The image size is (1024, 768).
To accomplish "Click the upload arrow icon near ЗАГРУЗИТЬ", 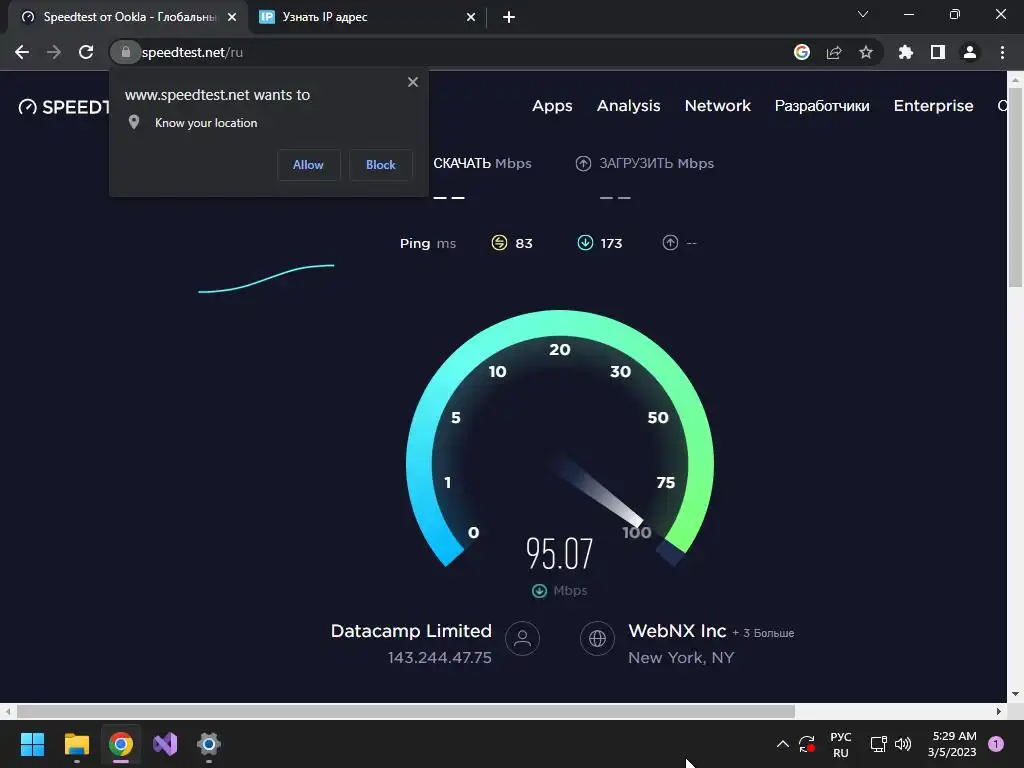I will [583, 163].
